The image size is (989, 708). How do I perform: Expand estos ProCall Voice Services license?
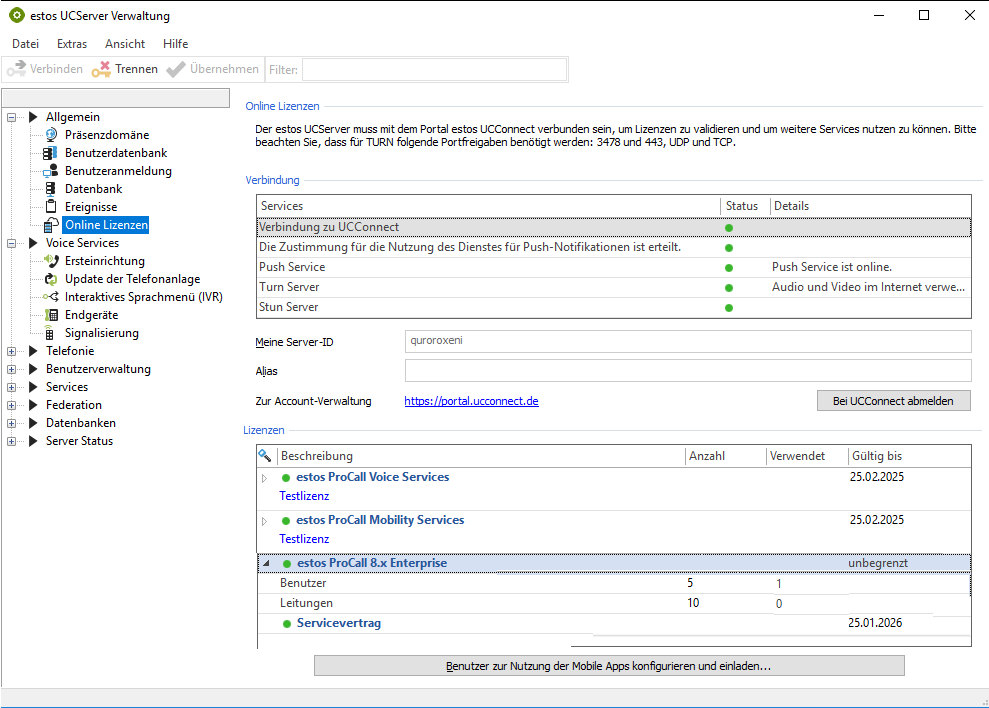coord(265,478)
